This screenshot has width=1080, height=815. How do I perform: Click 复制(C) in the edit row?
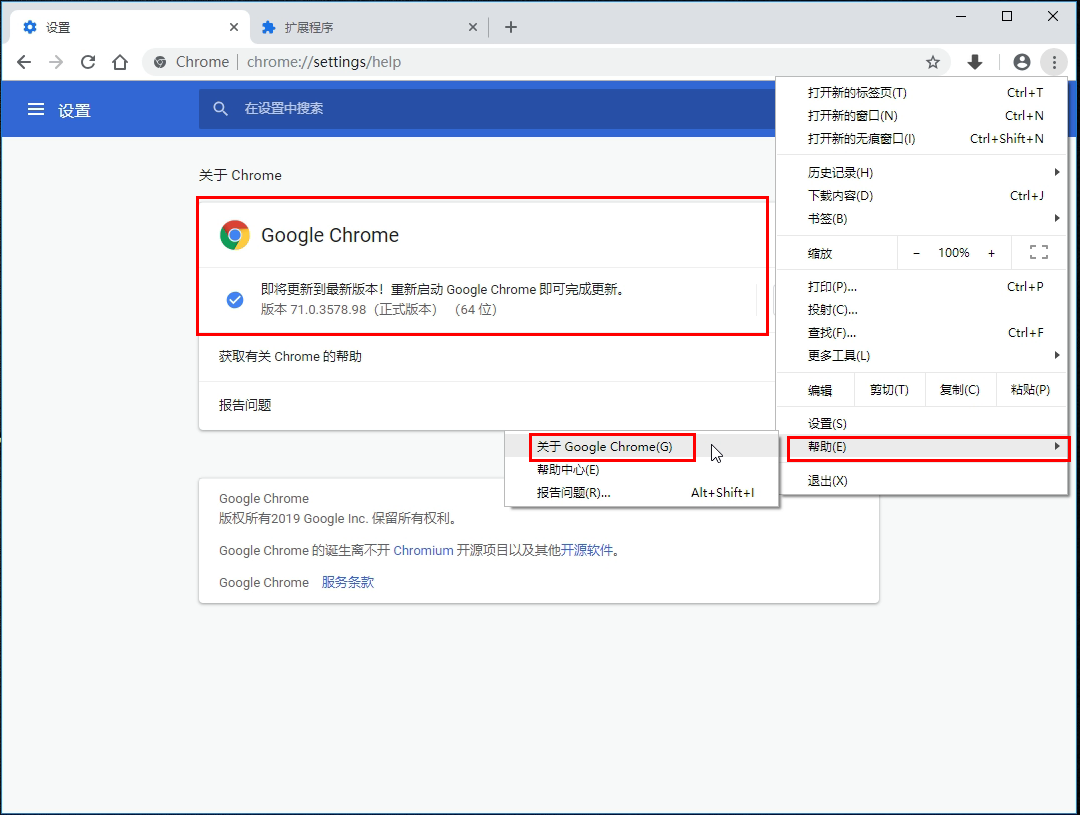960,390
